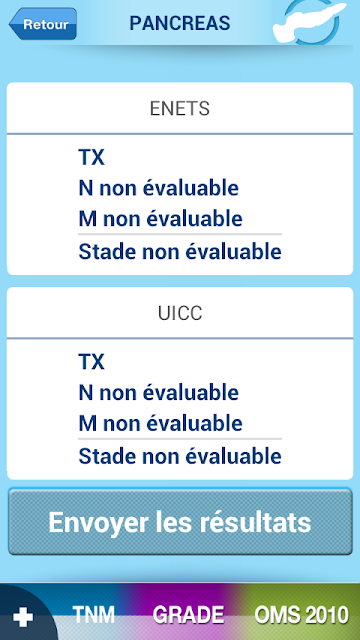Screen dimensions: 360x640
Task: Tap M non évaluable under UICC
Action: 160,424
